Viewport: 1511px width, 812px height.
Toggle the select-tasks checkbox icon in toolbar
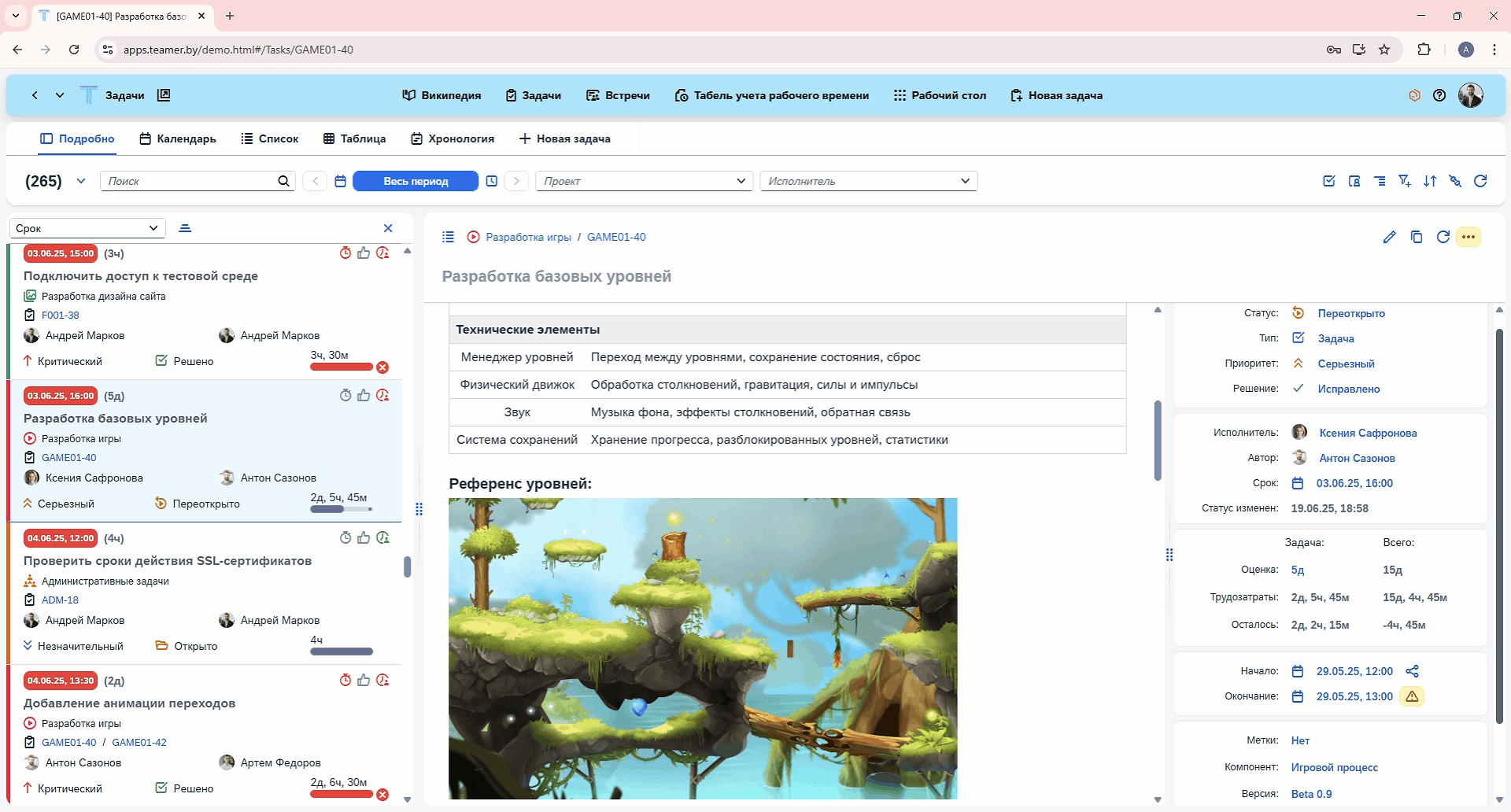click(x=1328, y=181)
